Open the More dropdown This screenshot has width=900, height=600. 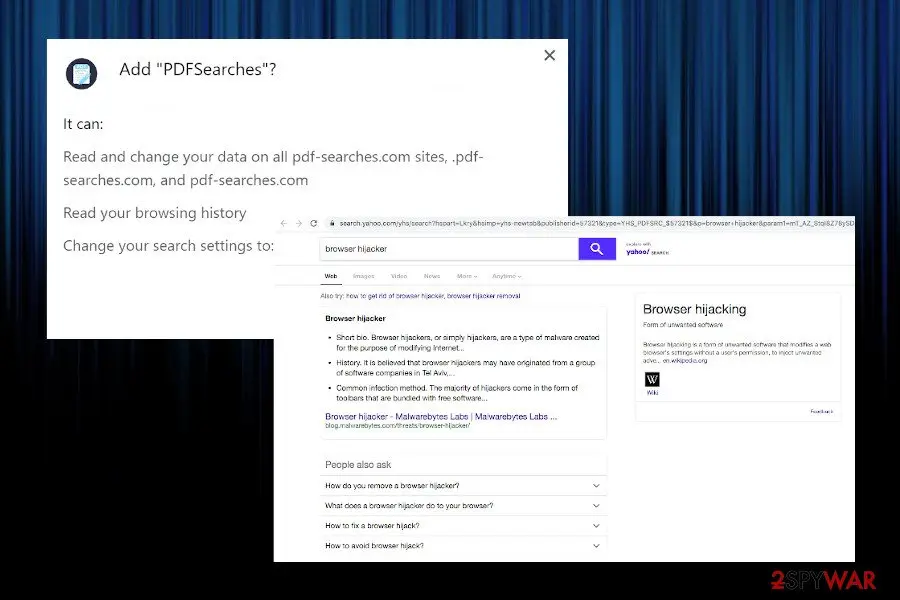point(467,276)
